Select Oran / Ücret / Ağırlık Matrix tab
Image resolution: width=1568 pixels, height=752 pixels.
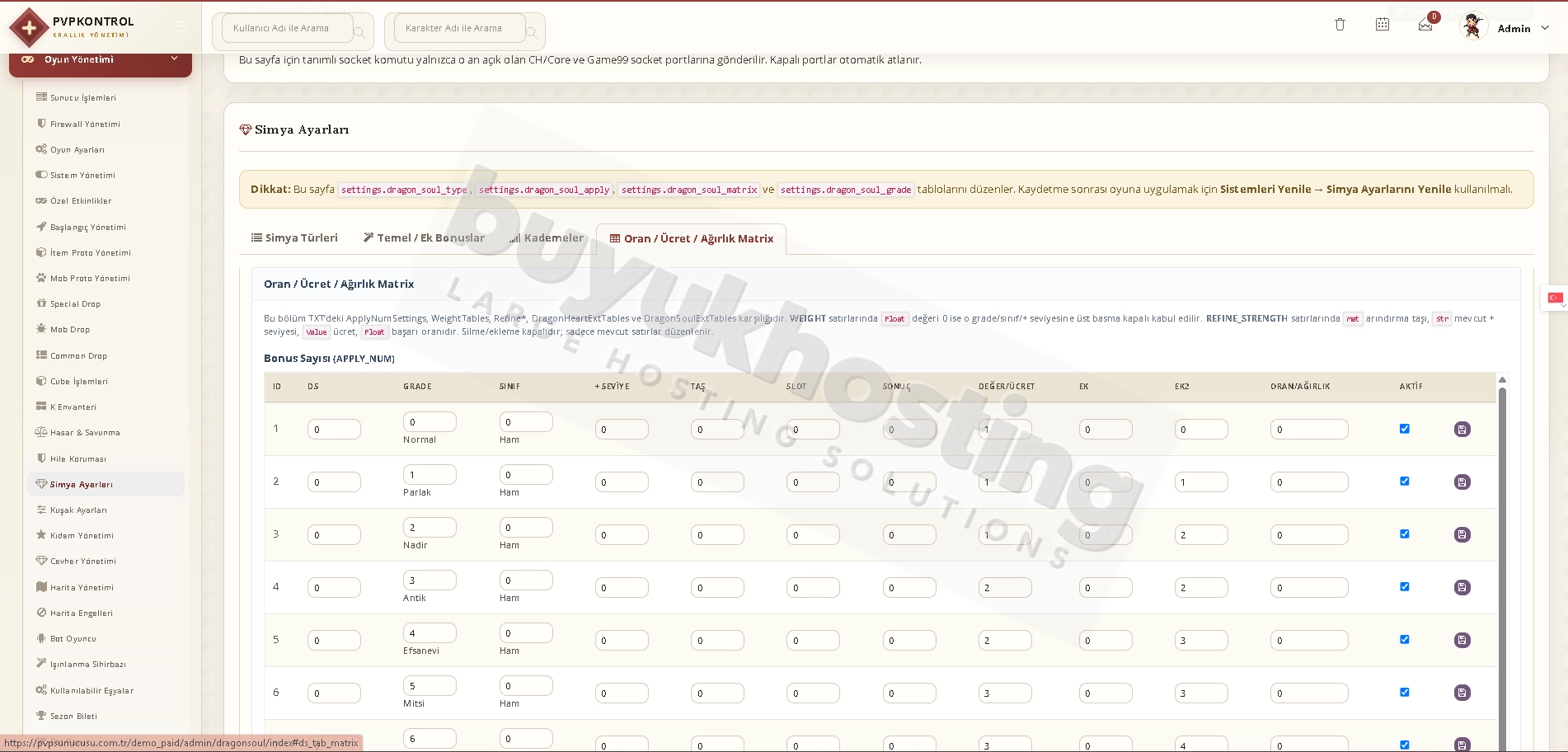691,239
